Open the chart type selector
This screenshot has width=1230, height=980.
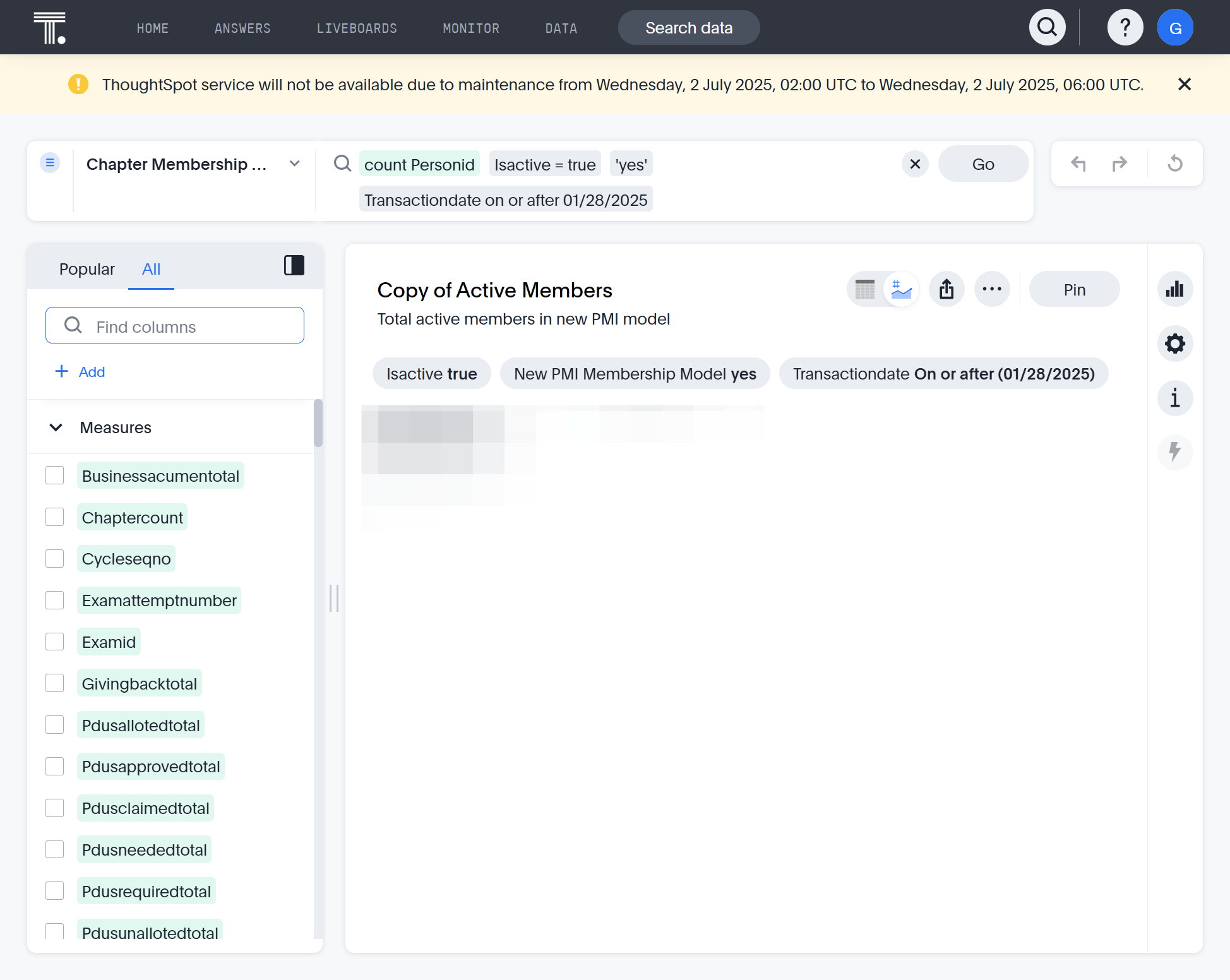tap(1175, 289)
